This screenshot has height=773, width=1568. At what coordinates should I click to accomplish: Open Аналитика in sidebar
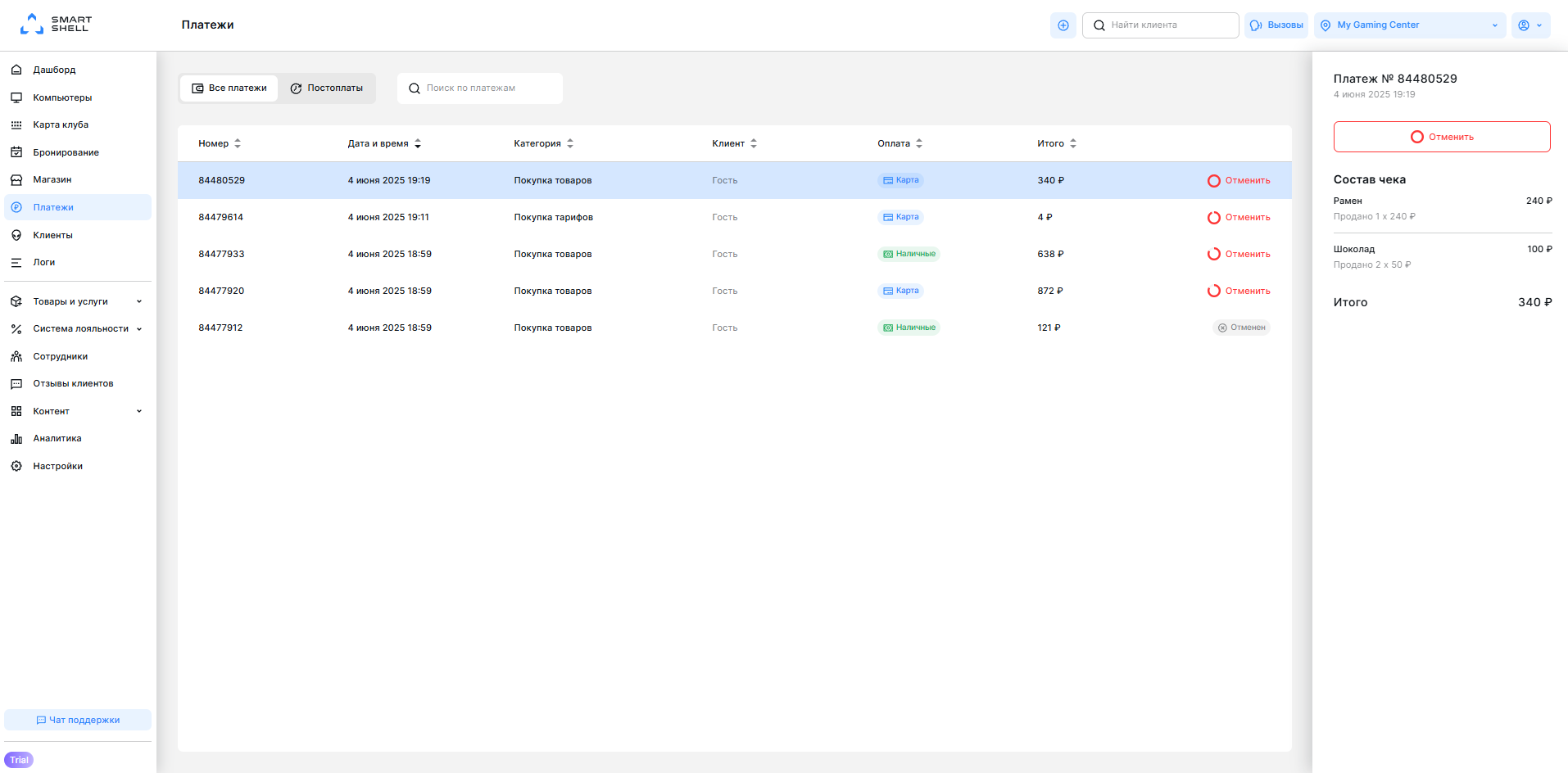tap(57, 439)
